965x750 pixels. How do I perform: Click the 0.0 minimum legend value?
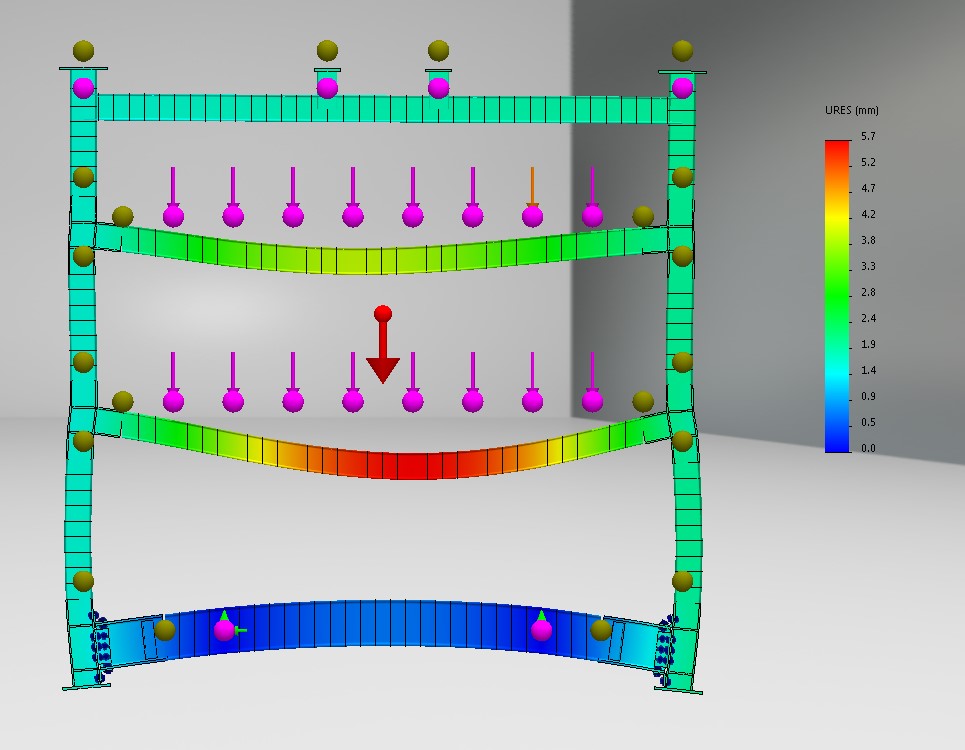point(867,448)
